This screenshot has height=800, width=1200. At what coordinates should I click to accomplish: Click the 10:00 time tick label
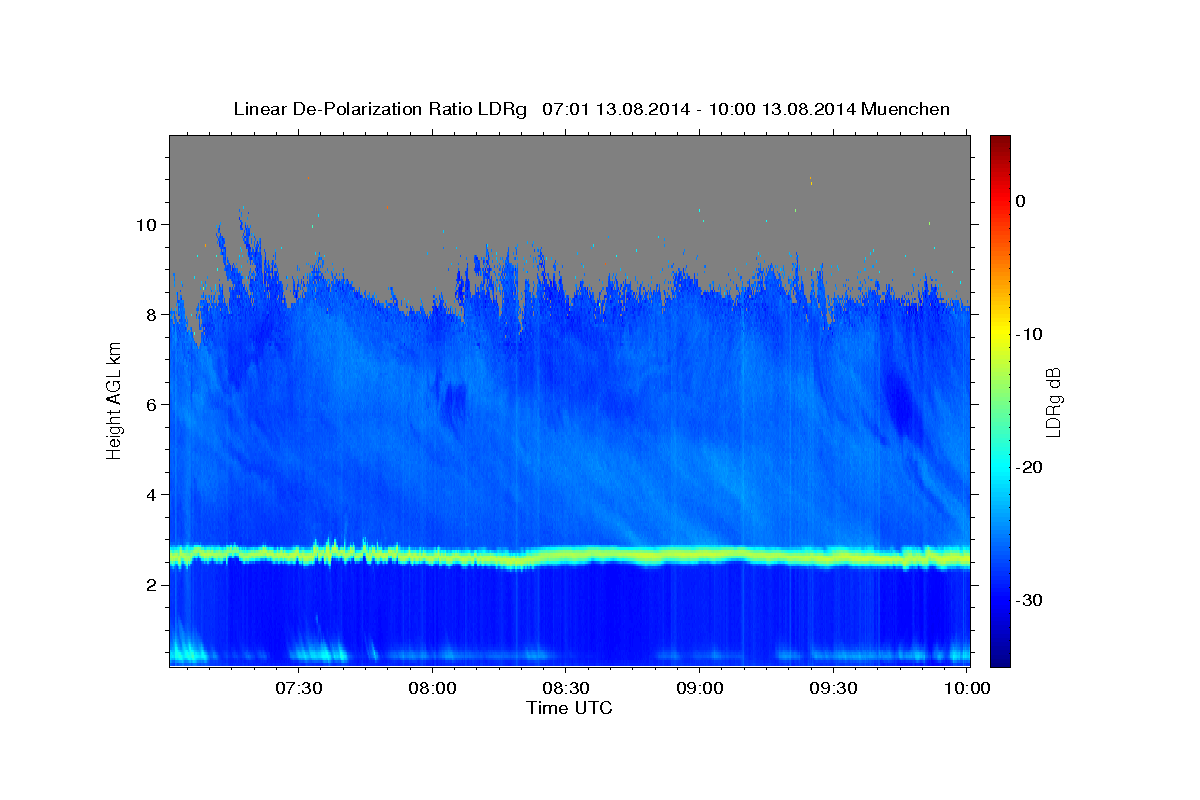(966, 688)
